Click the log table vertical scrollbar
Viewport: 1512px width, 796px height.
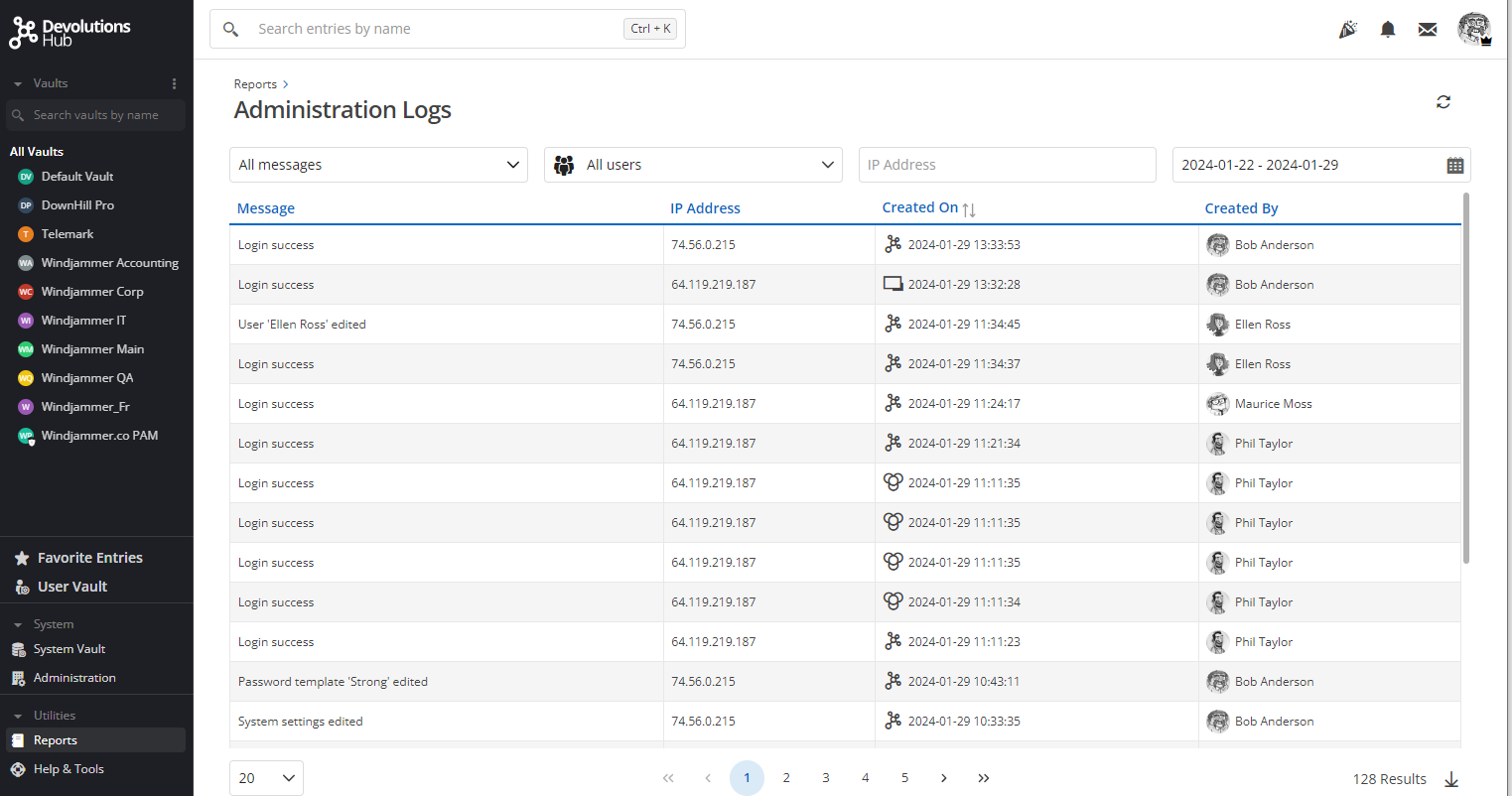1466,378
